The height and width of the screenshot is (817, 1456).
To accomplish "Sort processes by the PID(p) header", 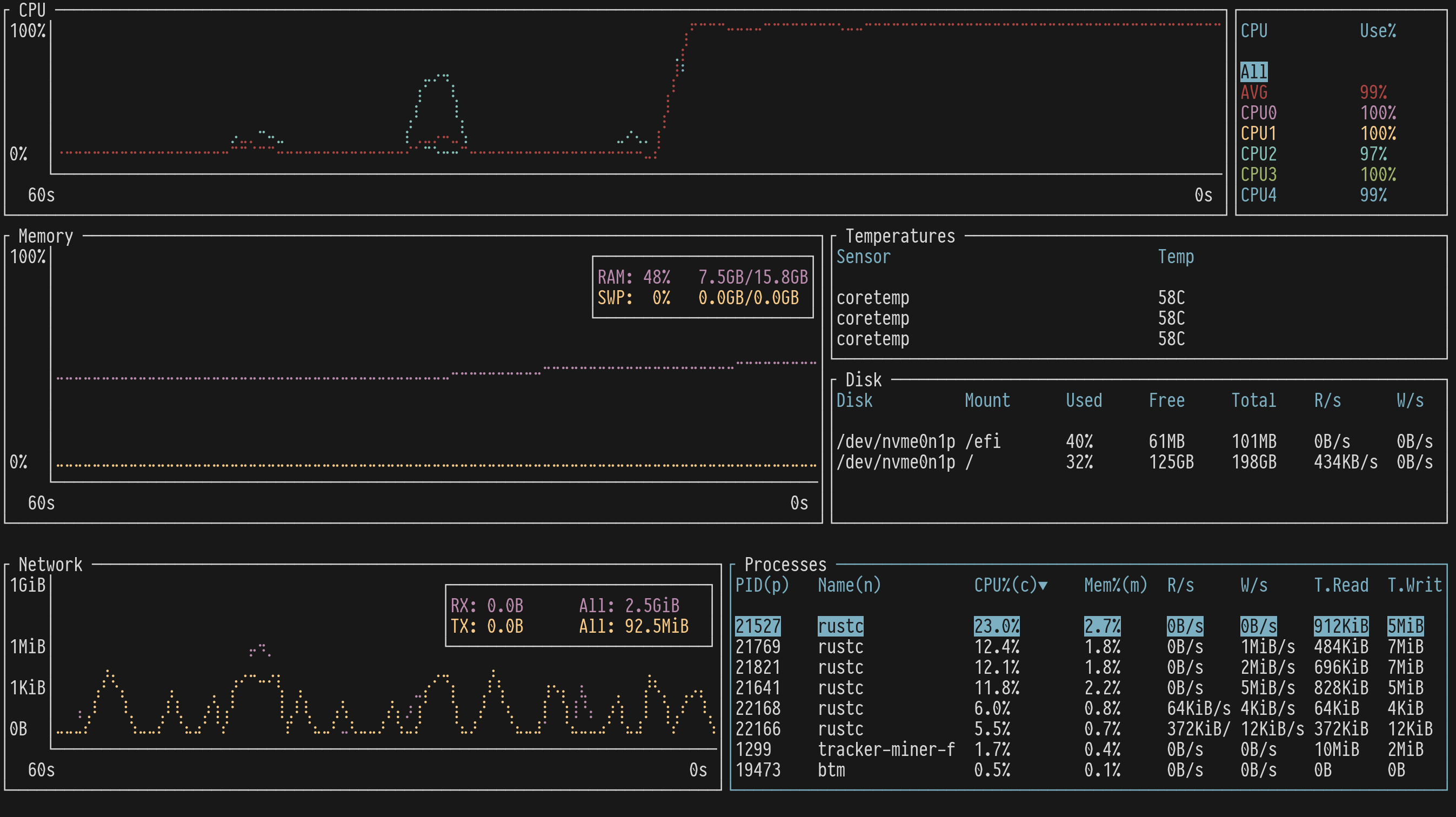I will click(762, 585).
